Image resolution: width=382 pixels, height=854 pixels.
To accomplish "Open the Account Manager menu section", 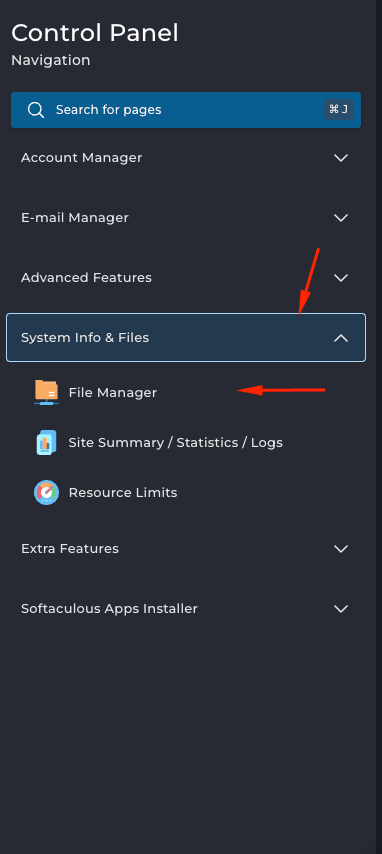I will coord(186,158).
